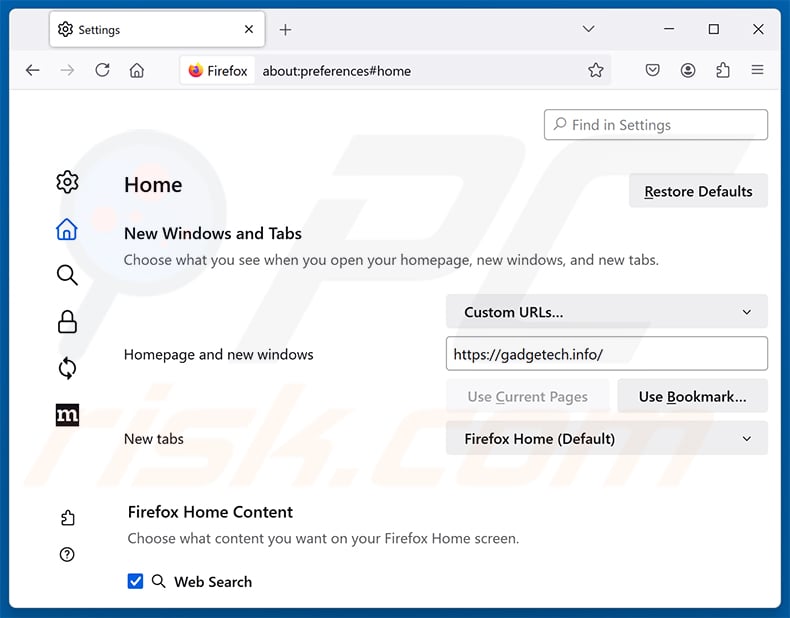Open the Firefox account icon

click(688, 70)
